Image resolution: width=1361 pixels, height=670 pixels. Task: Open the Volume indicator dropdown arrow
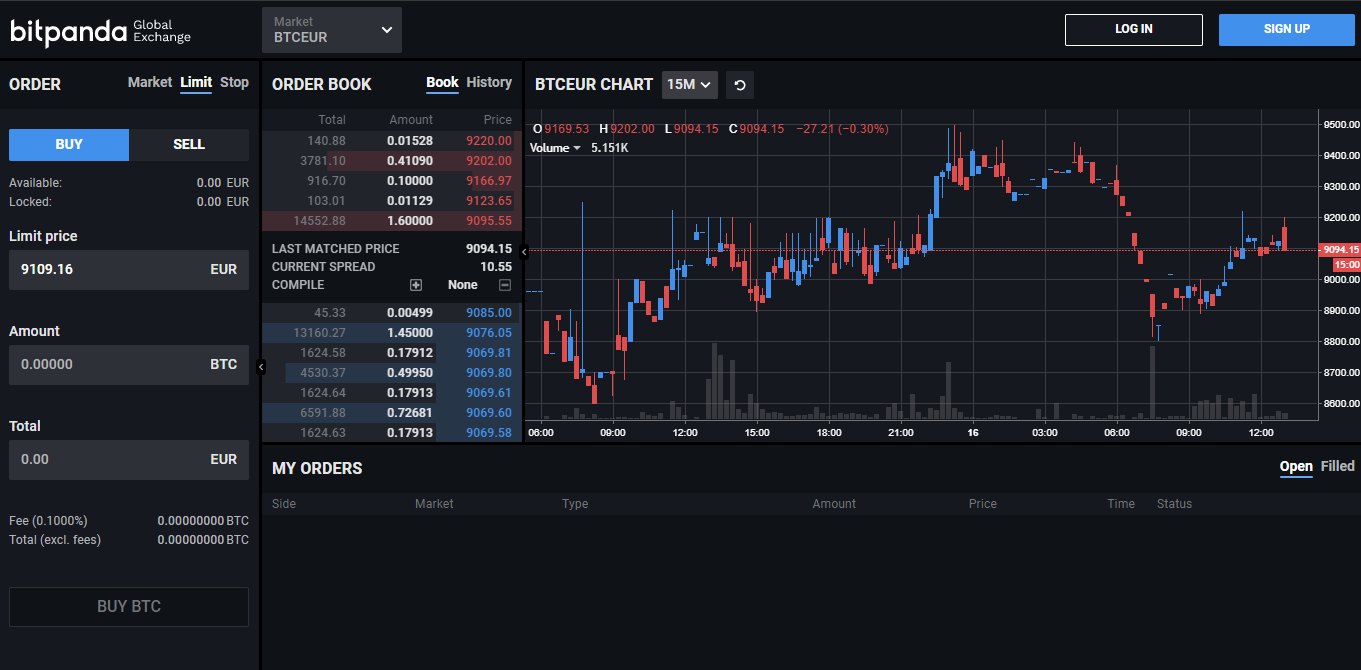[577, 148]
